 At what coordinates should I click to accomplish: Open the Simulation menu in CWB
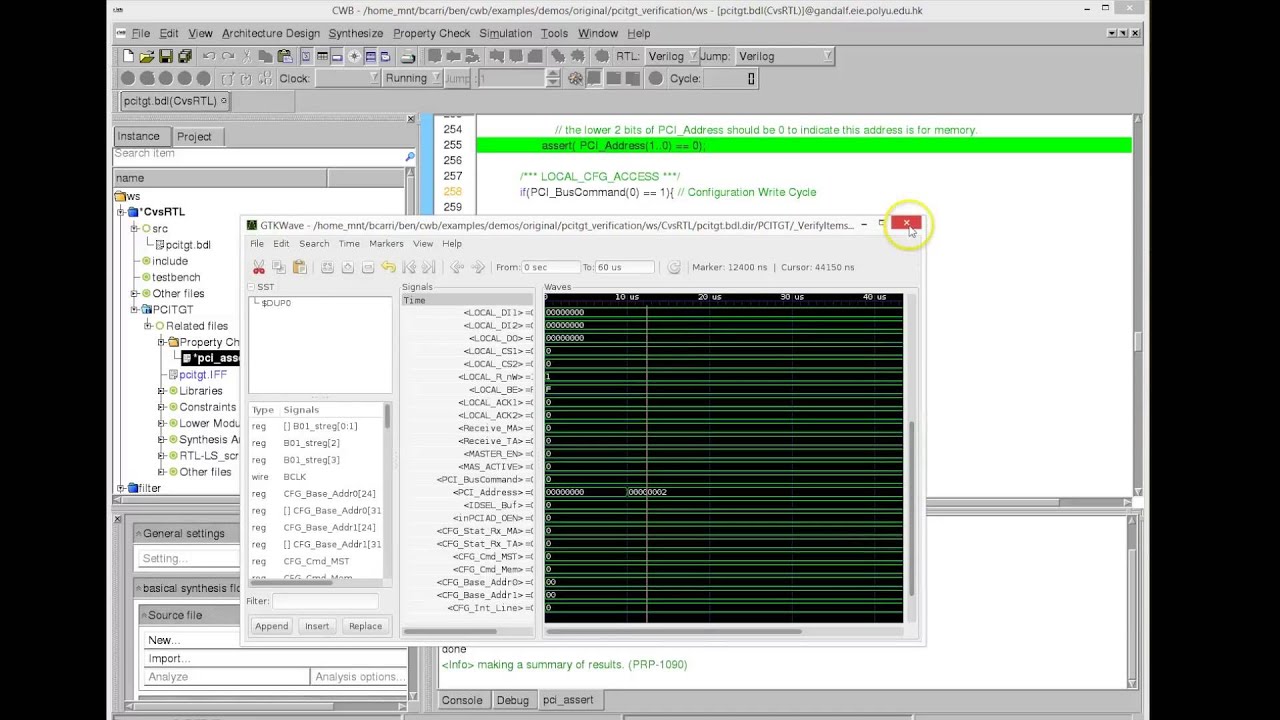pyautogui.click(x=505, y=33)
